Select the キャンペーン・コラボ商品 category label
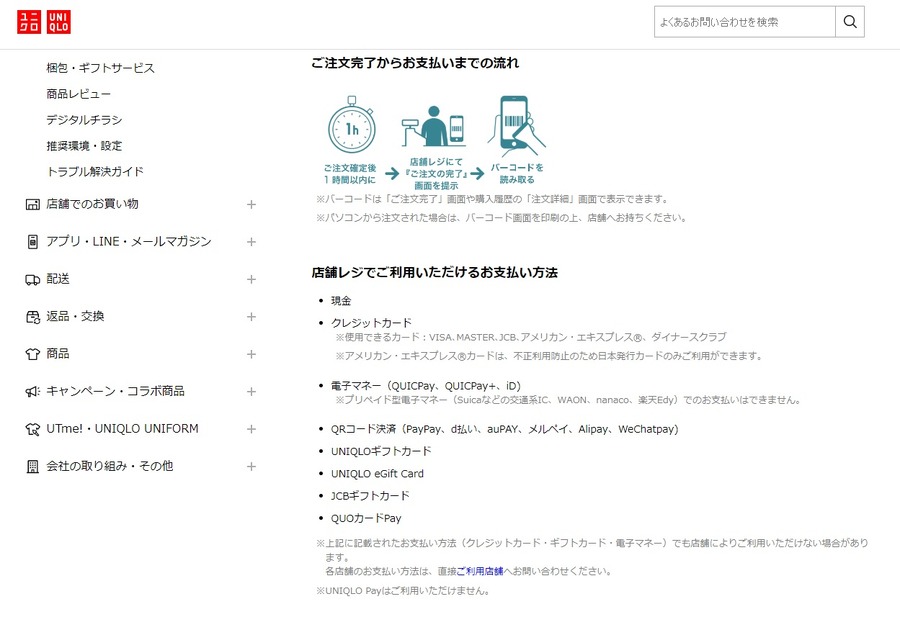Image resolution: width=900 pixels, height=617 pixels. 115,391
